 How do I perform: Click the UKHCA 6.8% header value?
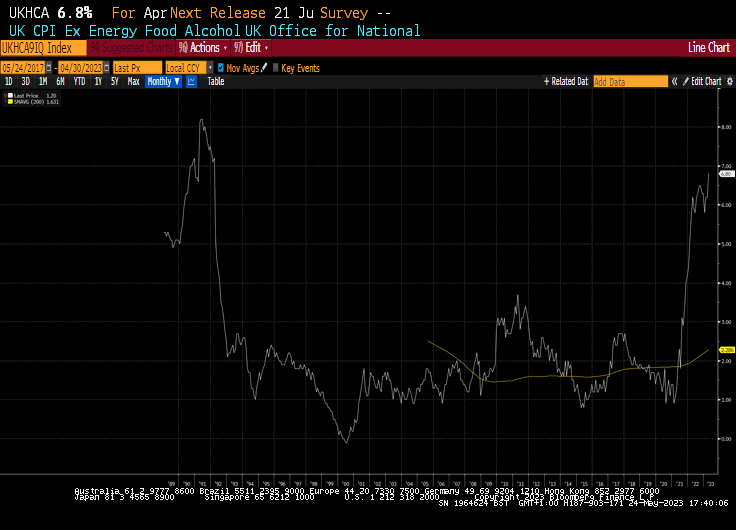51,13
